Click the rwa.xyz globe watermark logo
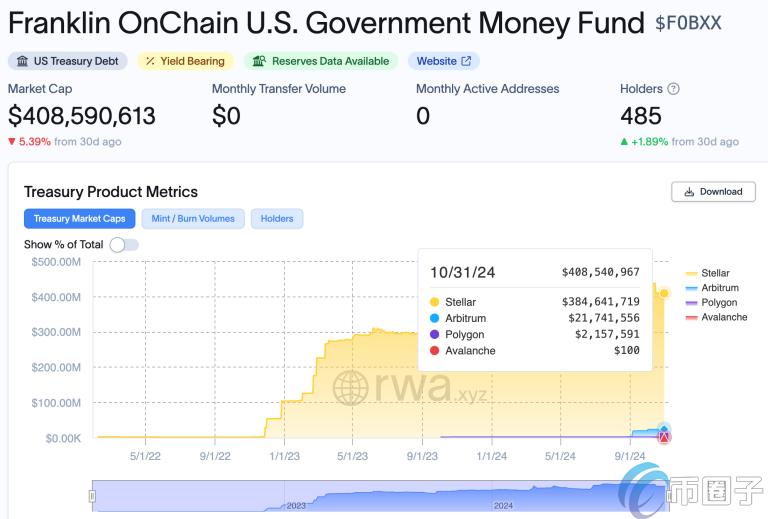 tap(351, 388)
